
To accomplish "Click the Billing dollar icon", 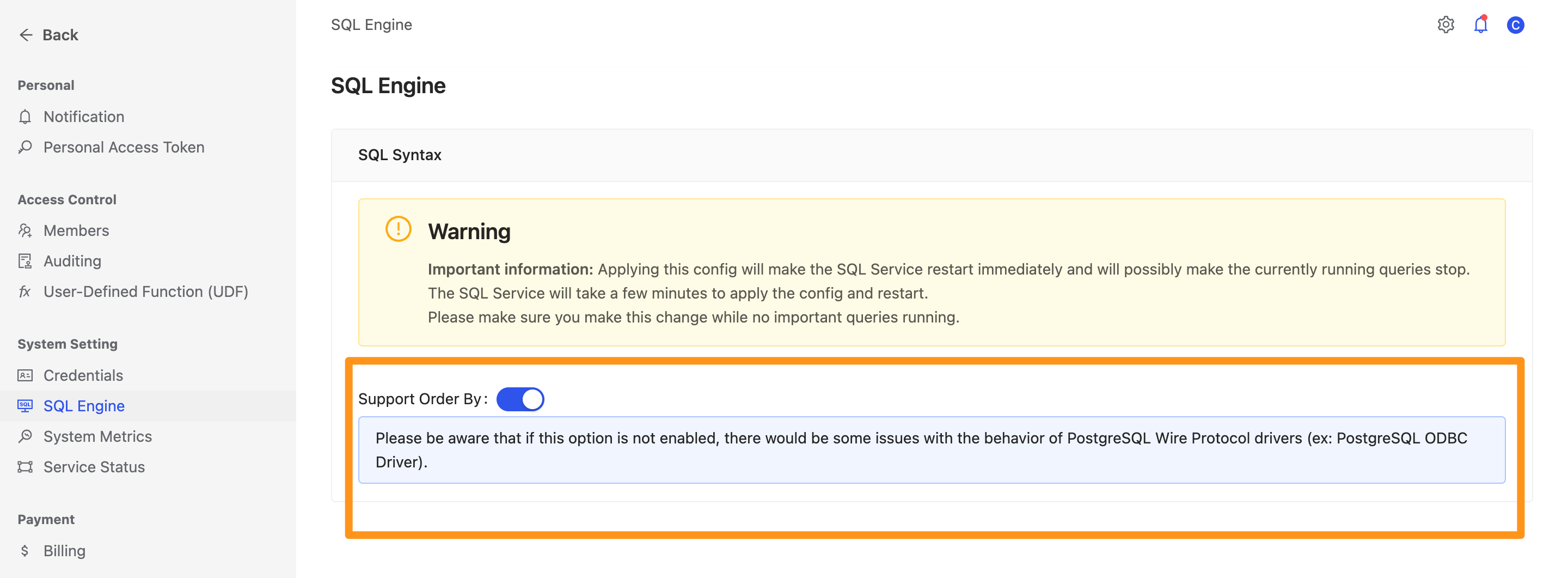I will tap(25, 551).
